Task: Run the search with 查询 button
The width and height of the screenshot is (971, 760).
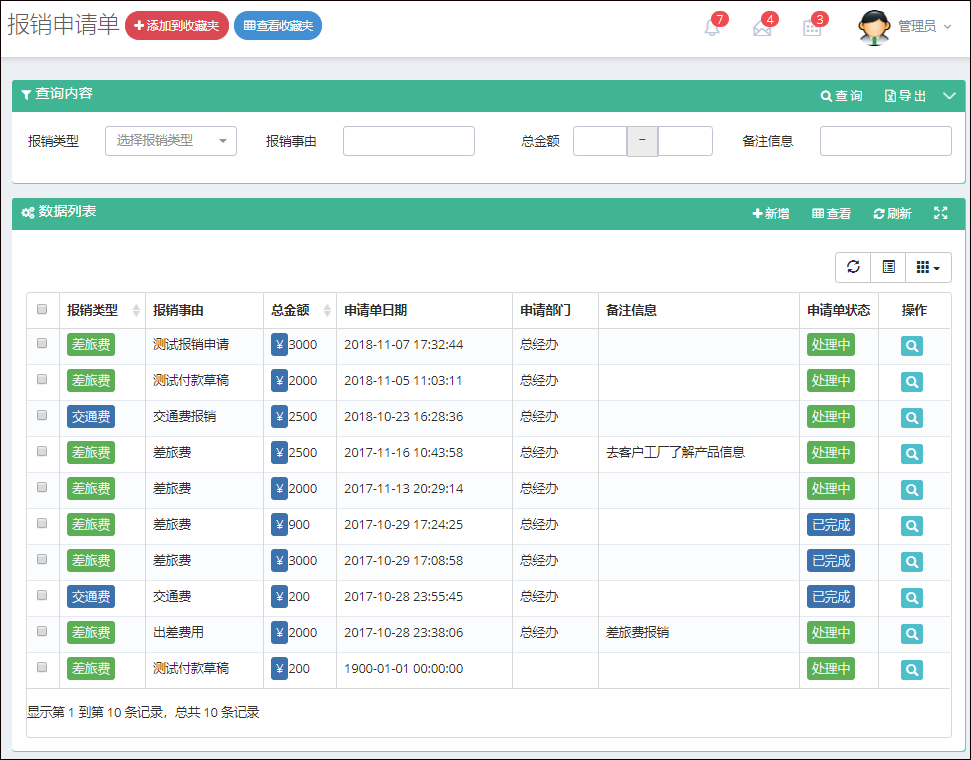Action: click(842, 96)
